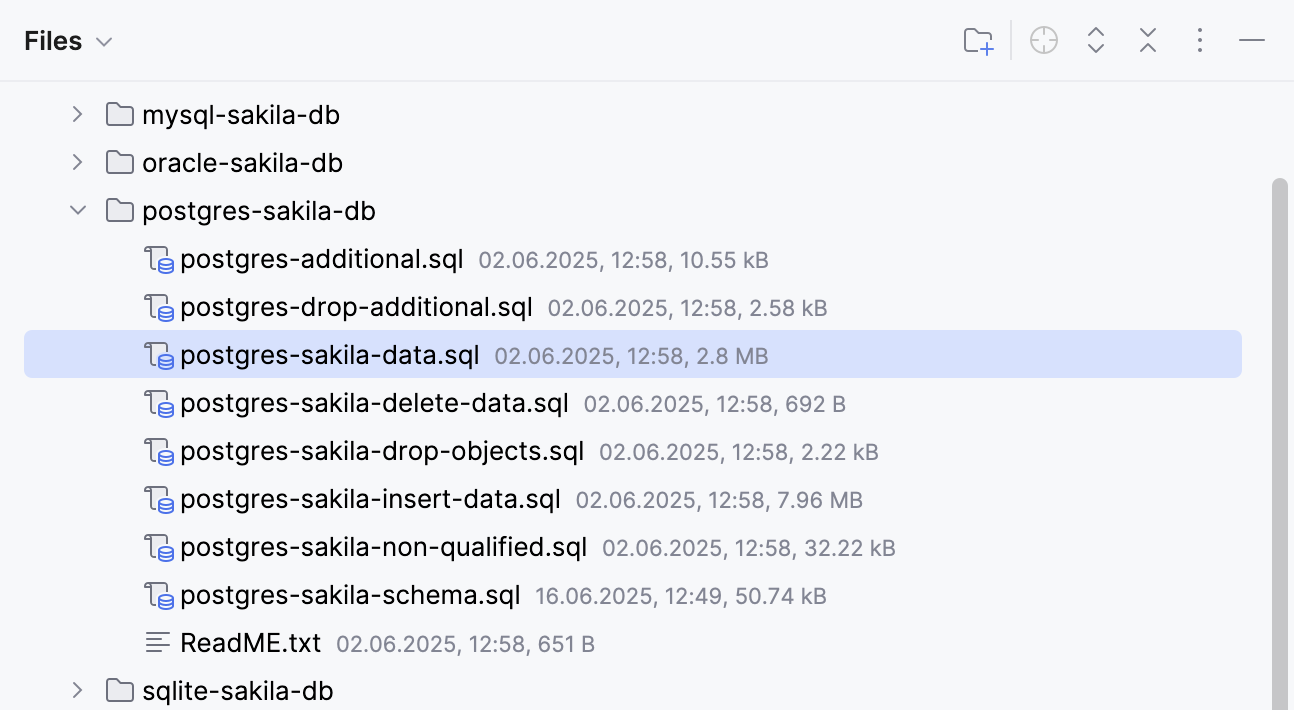Hide the Files tool window
1294x710 pixels.
1251,40
